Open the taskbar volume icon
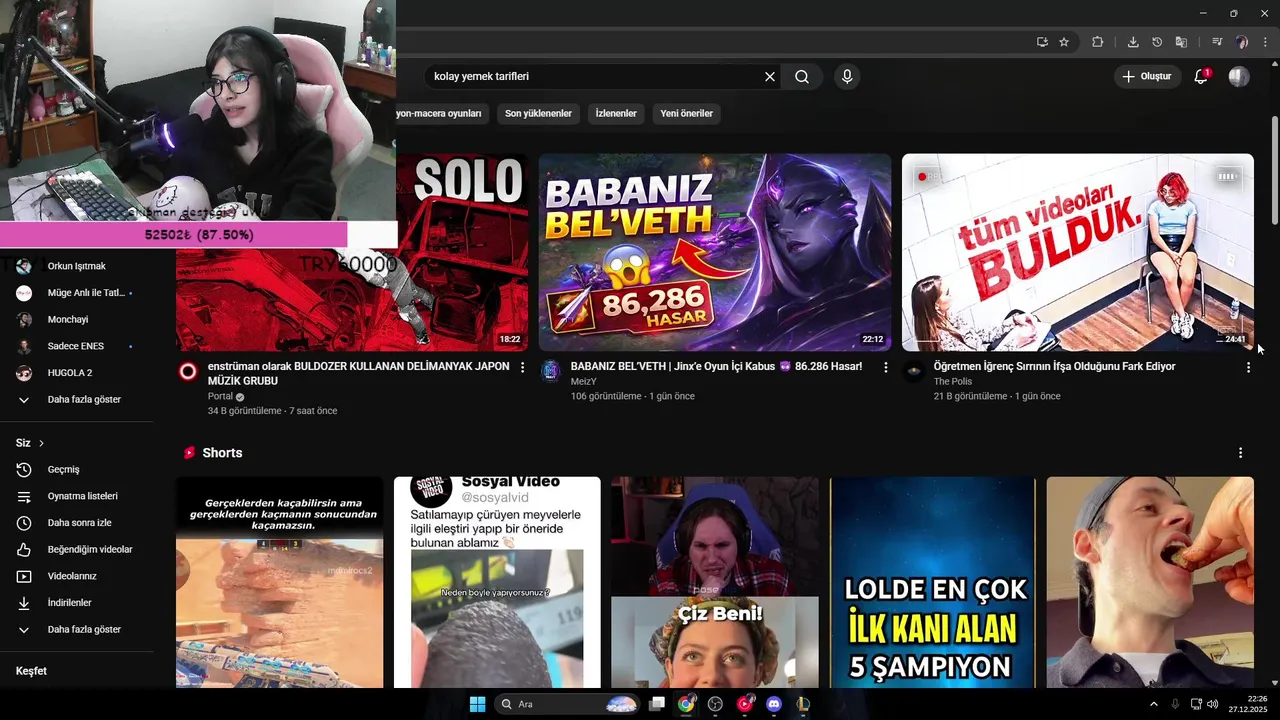Screen dimensions: 1280x720 (1212, 704)
